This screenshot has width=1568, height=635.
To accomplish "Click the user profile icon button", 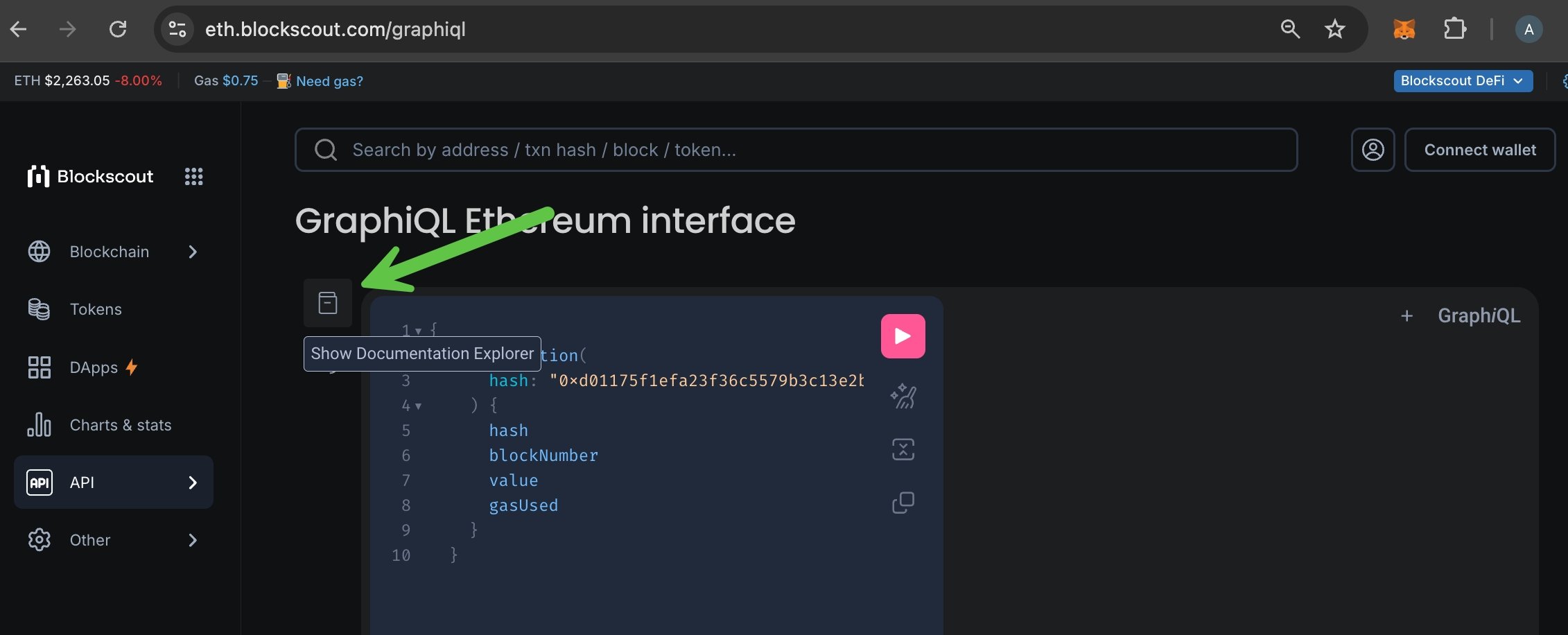I will pyautogui.click(x=1373, y=150).
